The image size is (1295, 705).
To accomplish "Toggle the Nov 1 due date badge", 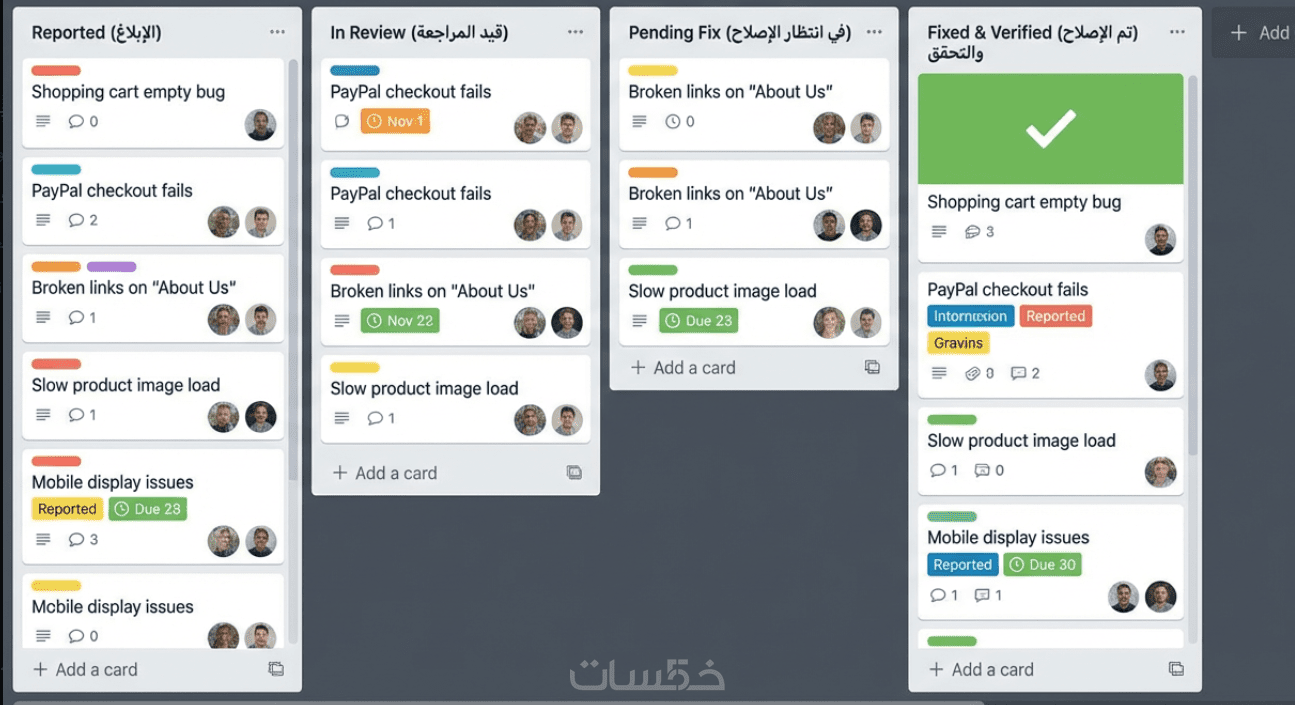I will [x=395, y=121].
